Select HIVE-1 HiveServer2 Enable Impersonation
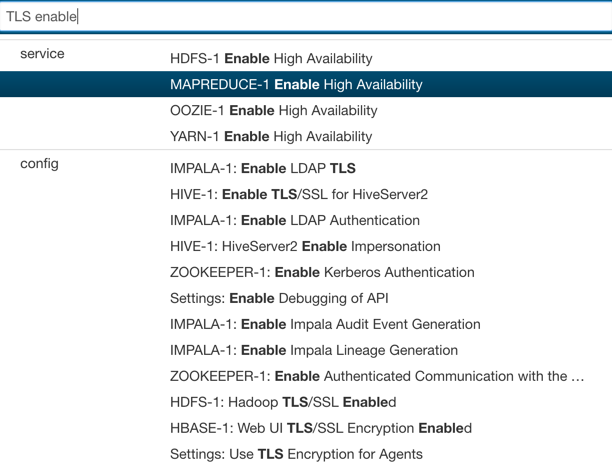The image size is (612, 467). [305, 247]
